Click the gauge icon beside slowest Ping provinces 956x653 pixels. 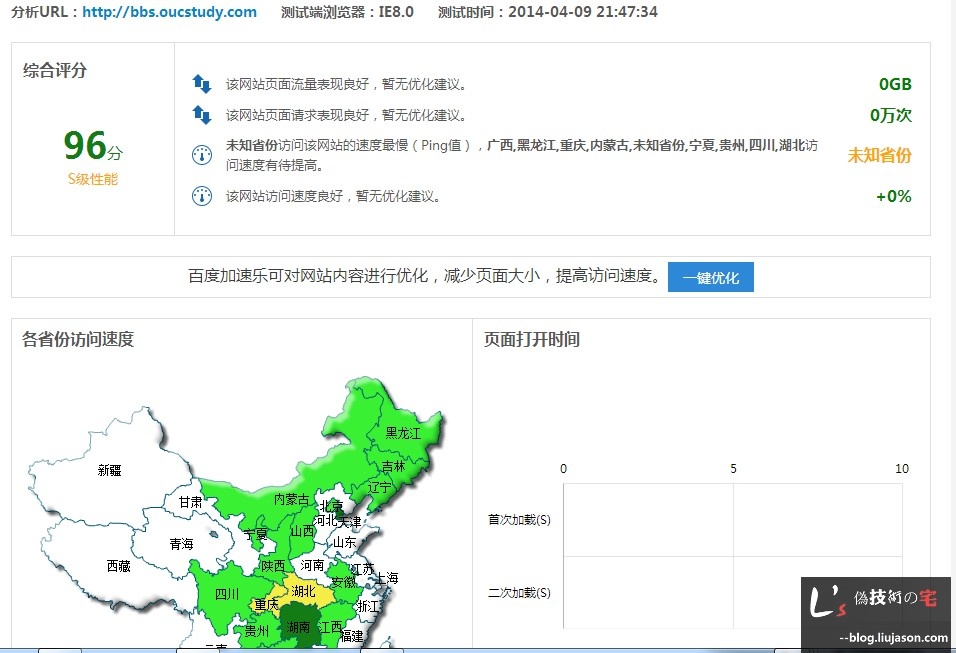tap(202, 155)
